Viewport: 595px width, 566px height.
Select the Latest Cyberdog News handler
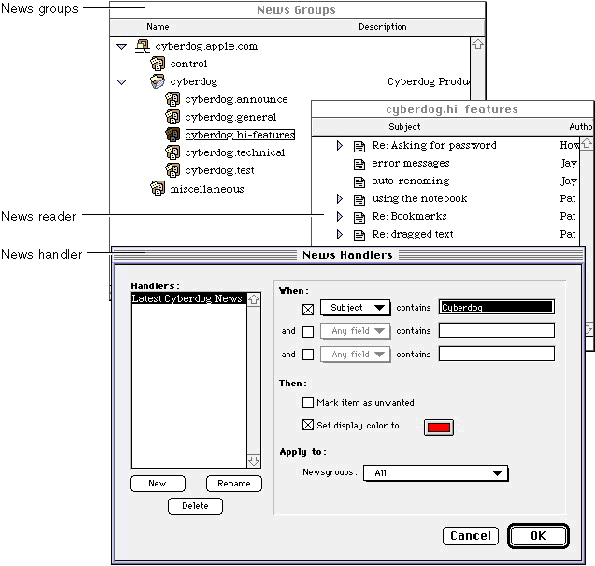(189, 299)
